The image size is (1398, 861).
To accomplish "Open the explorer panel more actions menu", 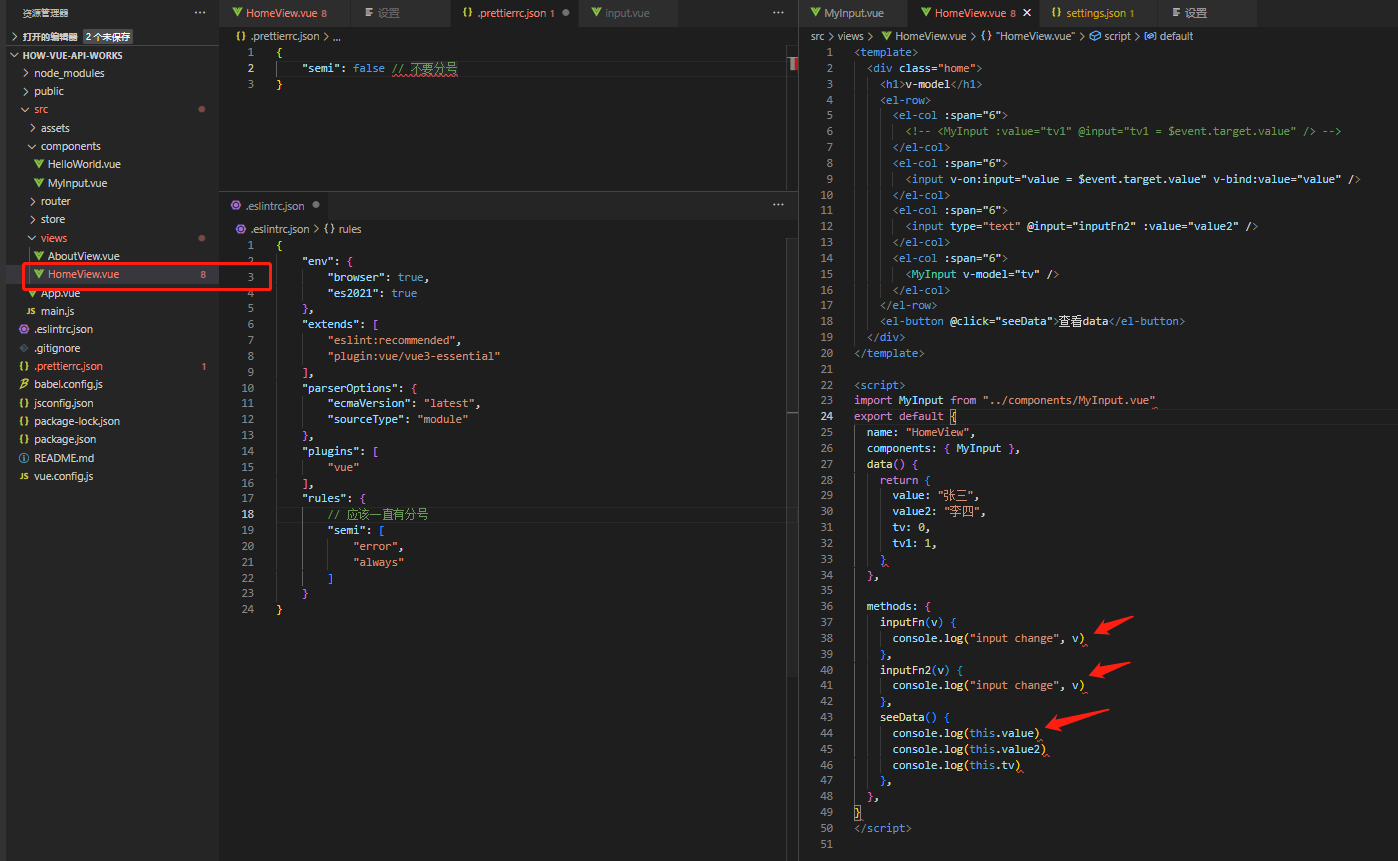I will [x=200, y=13].
